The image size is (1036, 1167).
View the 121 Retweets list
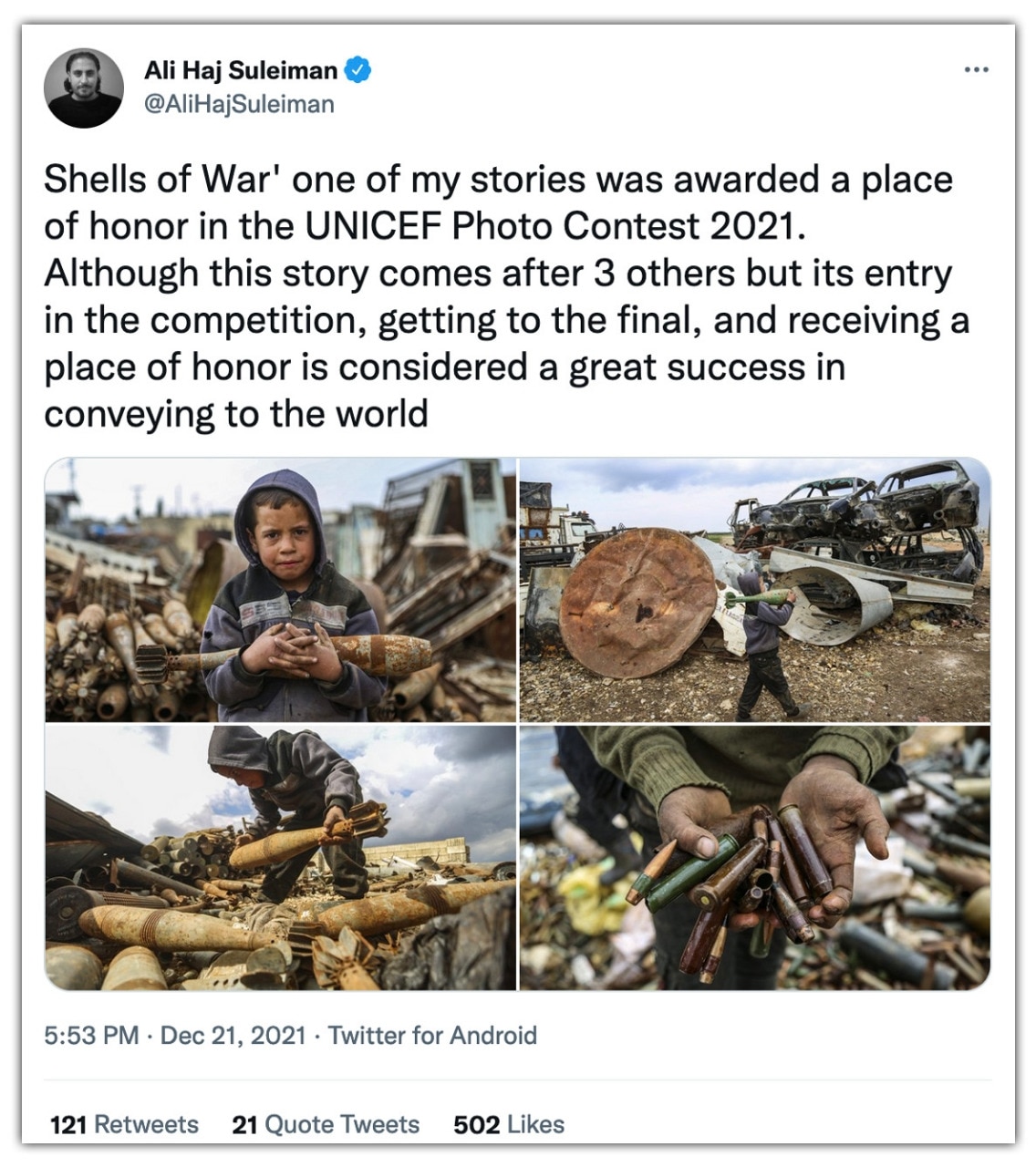[124, 1124]
